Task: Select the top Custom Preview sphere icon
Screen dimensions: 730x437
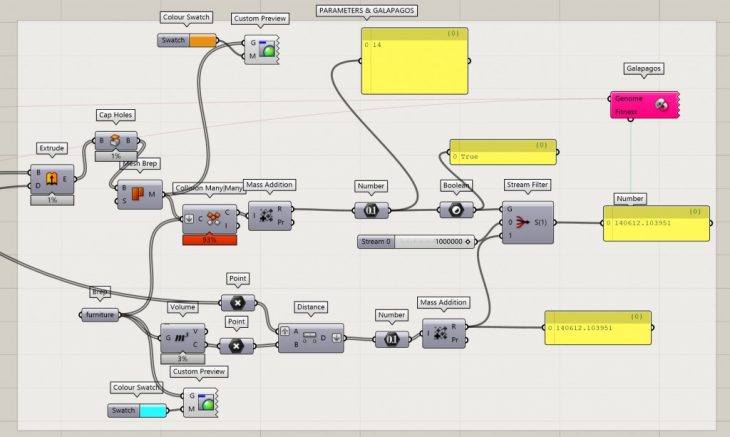Action: (264, 49)
